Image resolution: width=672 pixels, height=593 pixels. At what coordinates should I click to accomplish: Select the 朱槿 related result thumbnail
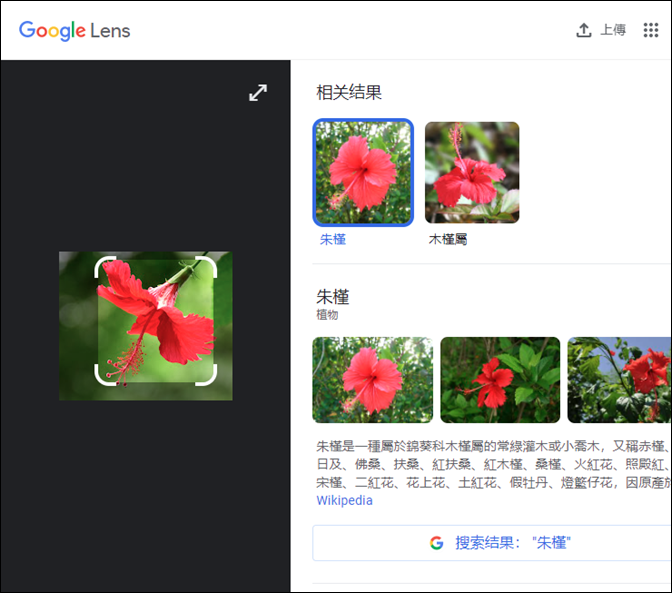[x=363, y=172]
